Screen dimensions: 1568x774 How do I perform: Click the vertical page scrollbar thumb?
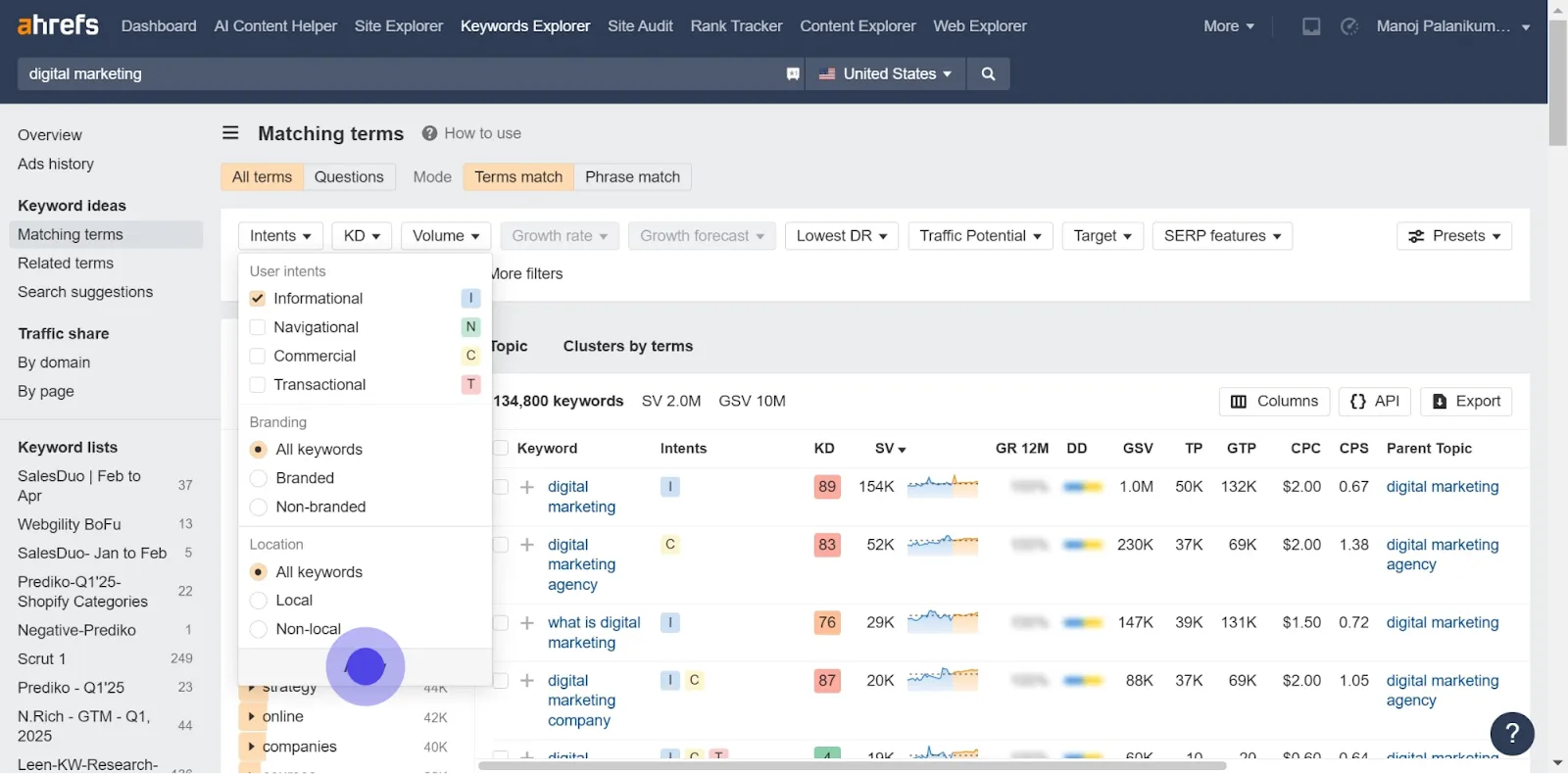pyautogui.click(x=1558, y=82)
